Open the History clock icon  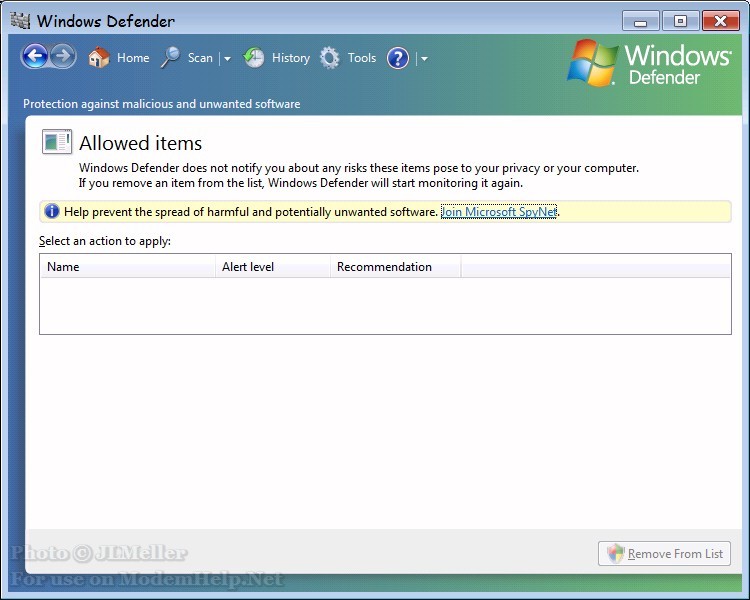[254, 58]
